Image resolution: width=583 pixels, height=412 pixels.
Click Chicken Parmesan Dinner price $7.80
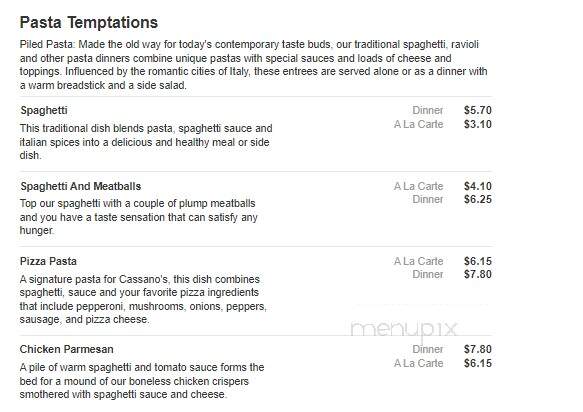coord(478,350)
